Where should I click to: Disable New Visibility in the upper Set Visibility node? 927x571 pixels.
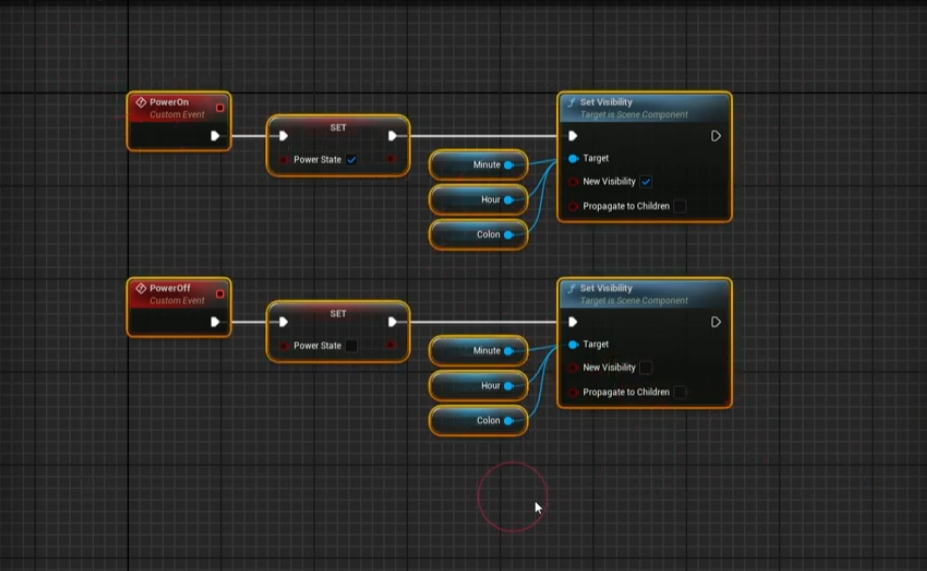pos(646,182)
